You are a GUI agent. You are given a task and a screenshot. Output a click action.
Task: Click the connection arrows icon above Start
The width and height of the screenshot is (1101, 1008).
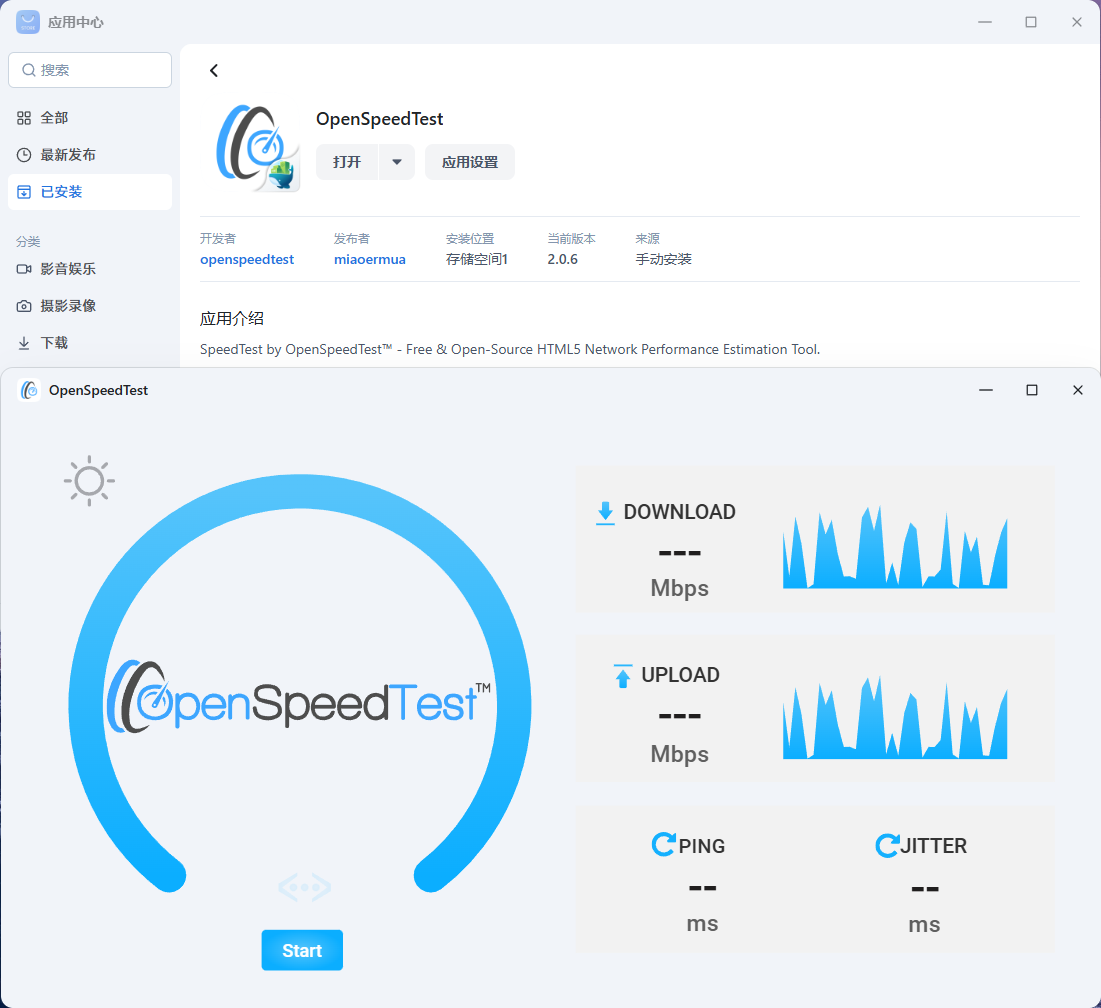point(304,887)
